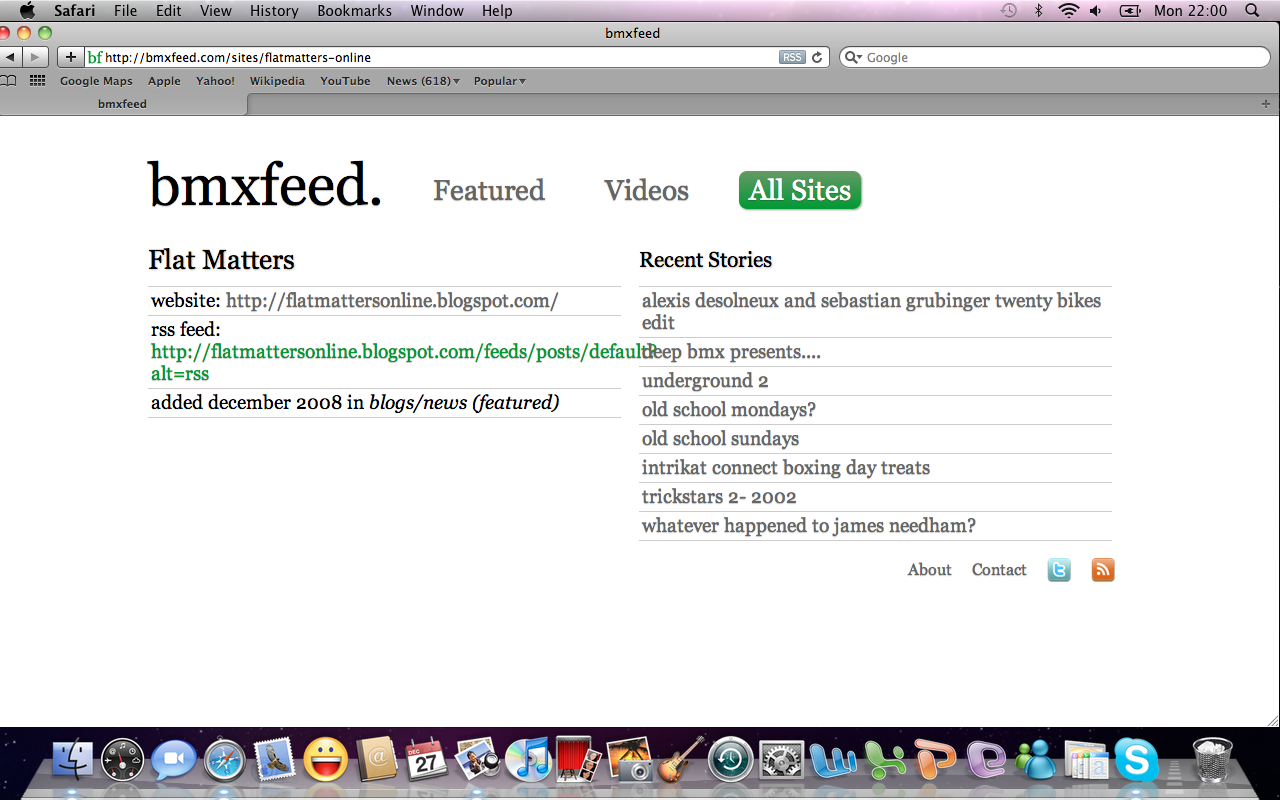Viewport: 1280px width, 800px height.
Task: Open a new tab with the plus icon
Action: point(1266,104)
